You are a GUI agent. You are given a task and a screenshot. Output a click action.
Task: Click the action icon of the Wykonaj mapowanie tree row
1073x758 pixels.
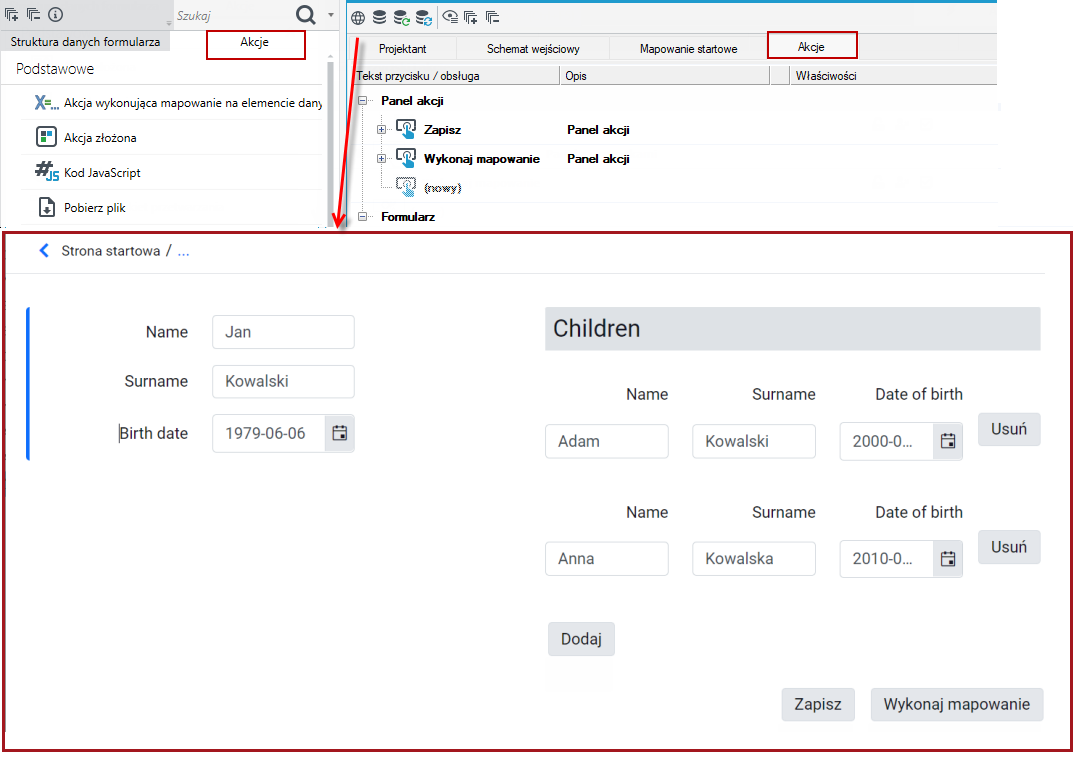point(406,158)
